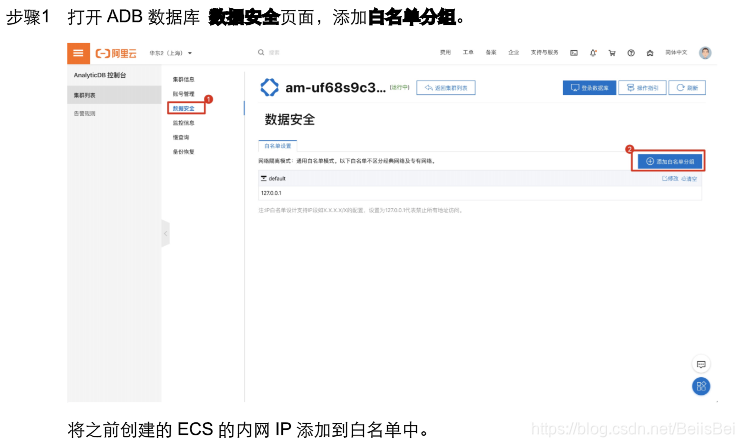Screen dimensions: 744x447
Task: Click the home icon in header
Action: pyautogui.click(x=650, y=53)
